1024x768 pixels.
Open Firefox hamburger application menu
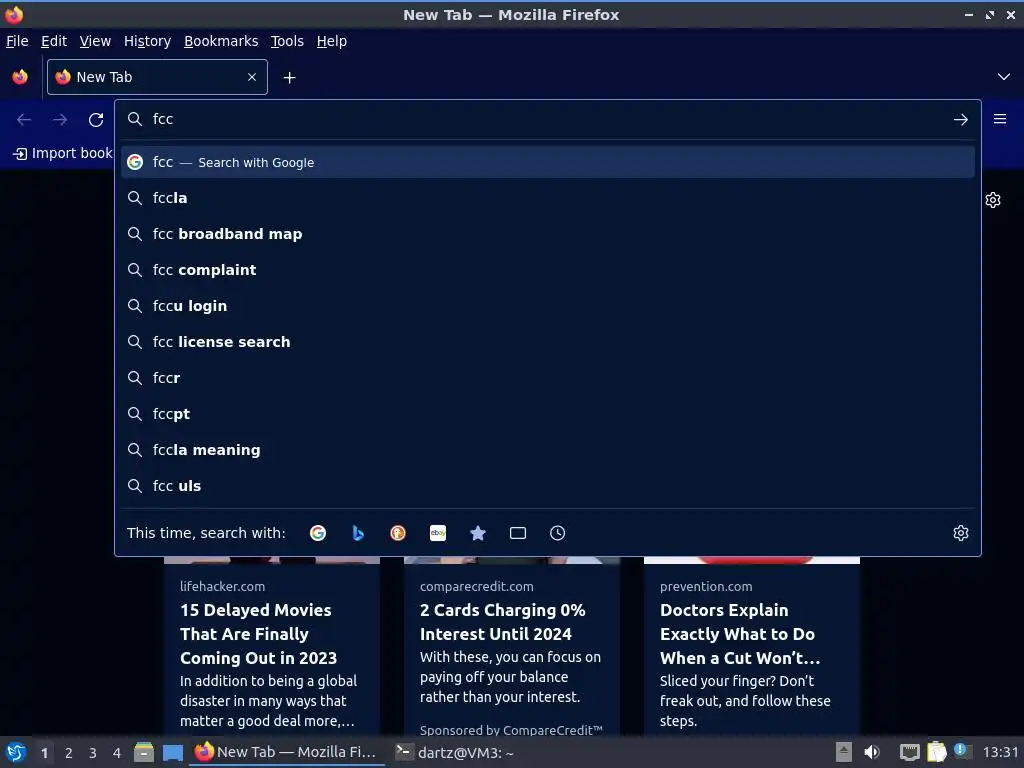[x=1000, y=119]
